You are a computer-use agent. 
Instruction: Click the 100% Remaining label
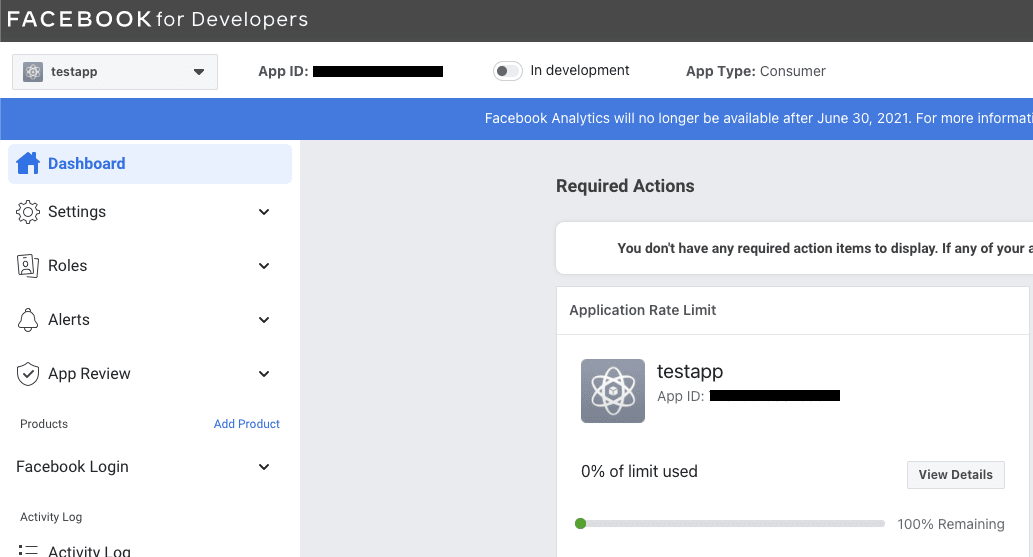tap(951, 524)
